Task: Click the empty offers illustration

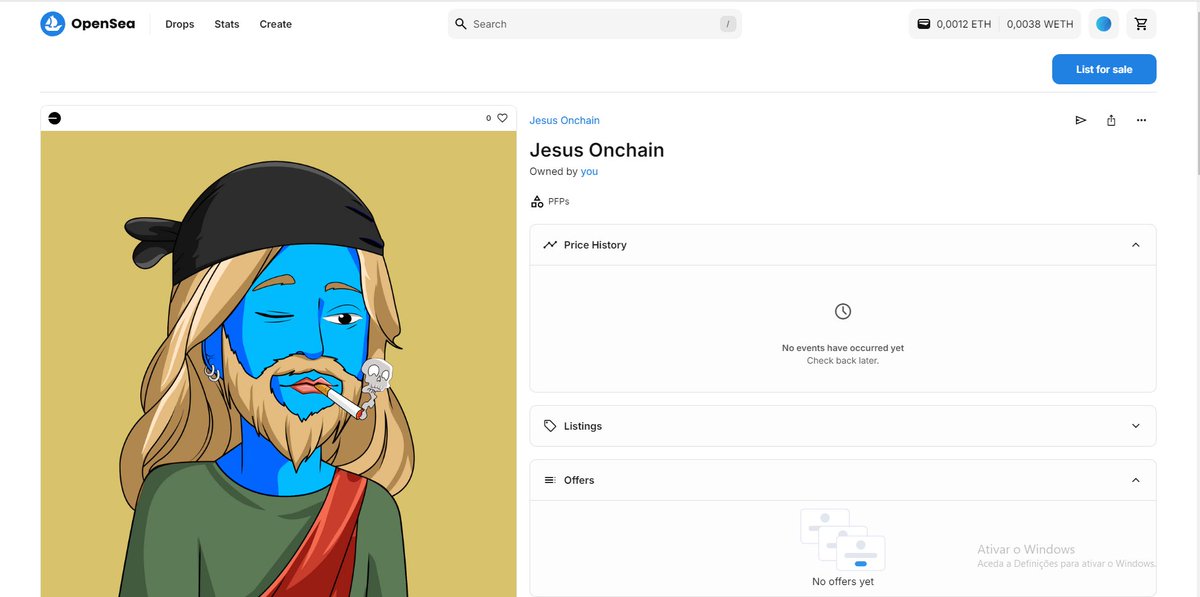Action: [843, 539]
